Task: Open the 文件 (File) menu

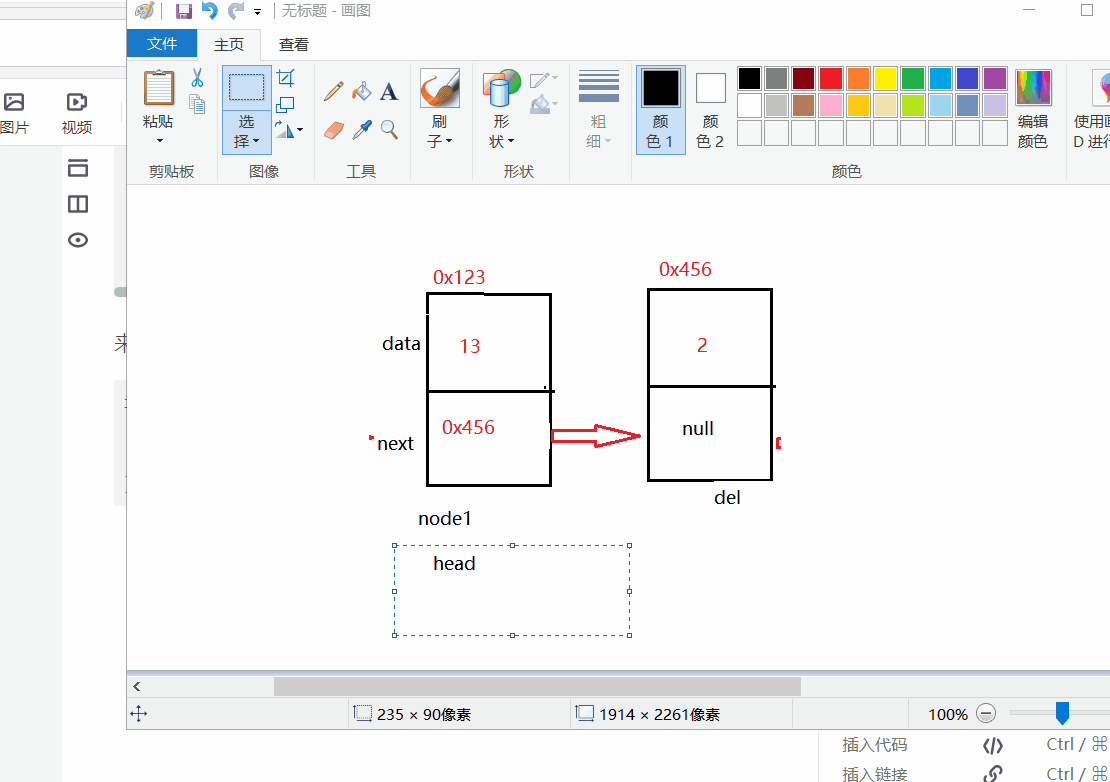Action: tap(161, 44)
